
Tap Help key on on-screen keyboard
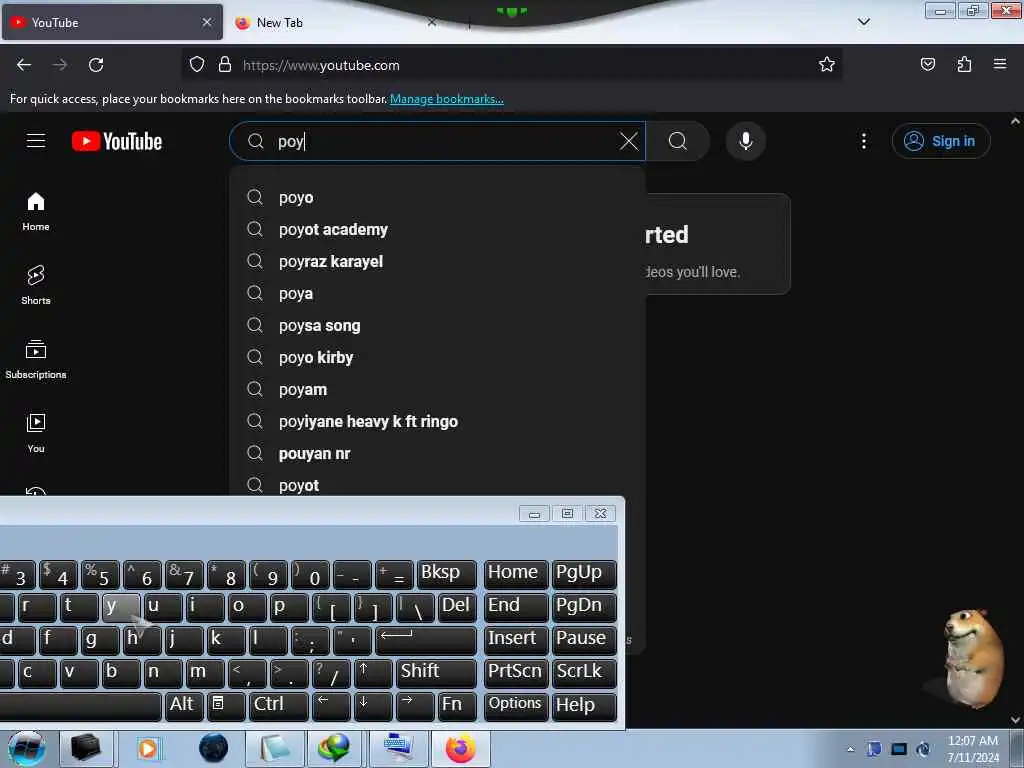pos(584,706)
